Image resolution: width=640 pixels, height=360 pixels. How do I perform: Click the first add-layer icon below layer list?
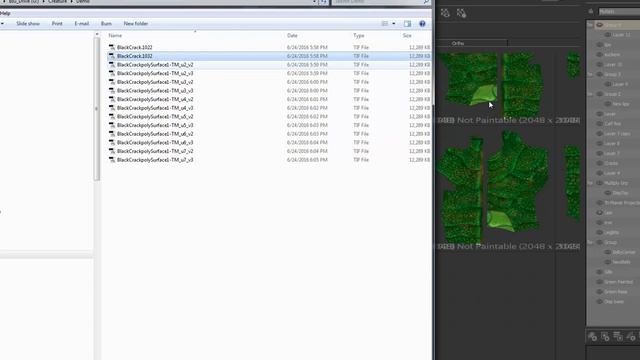coord(592,336)
